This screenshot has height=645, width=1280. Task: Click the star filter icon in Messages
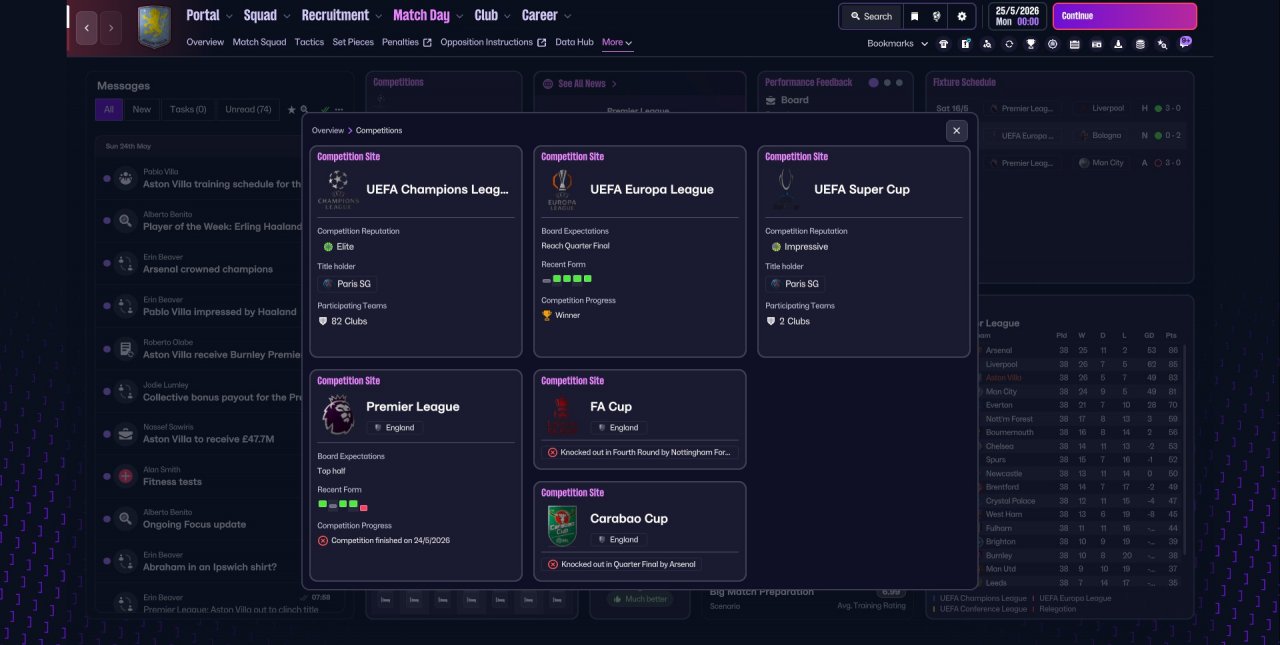click(x=291, y=109)
